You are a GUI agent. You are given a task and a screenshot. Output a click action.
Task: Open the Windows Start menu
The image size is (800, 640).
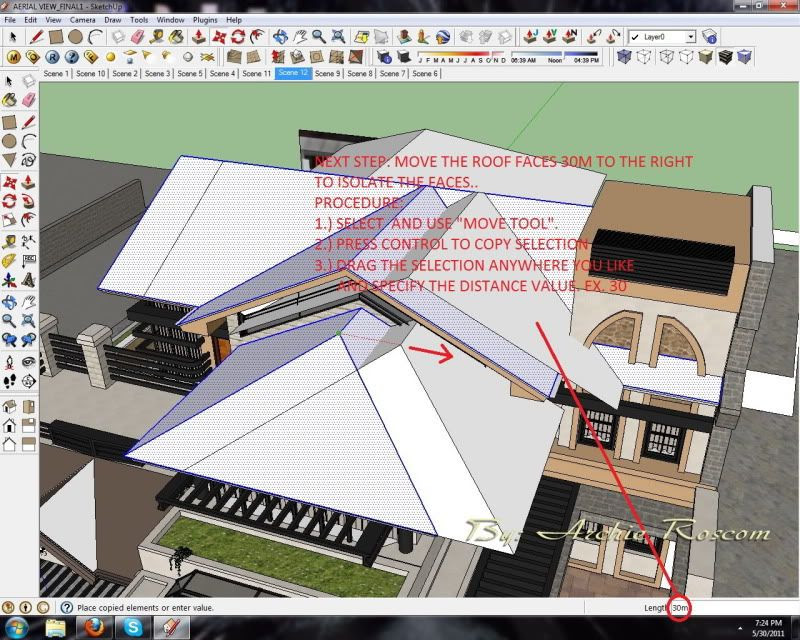17,627
